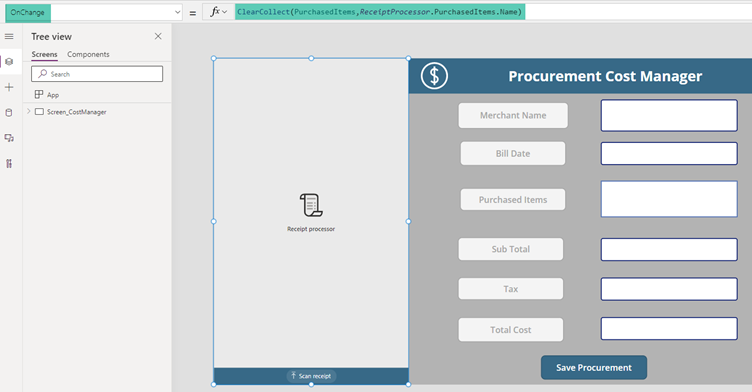
Task: Open the Media icon in left rail
Action: tap(9, 138)
